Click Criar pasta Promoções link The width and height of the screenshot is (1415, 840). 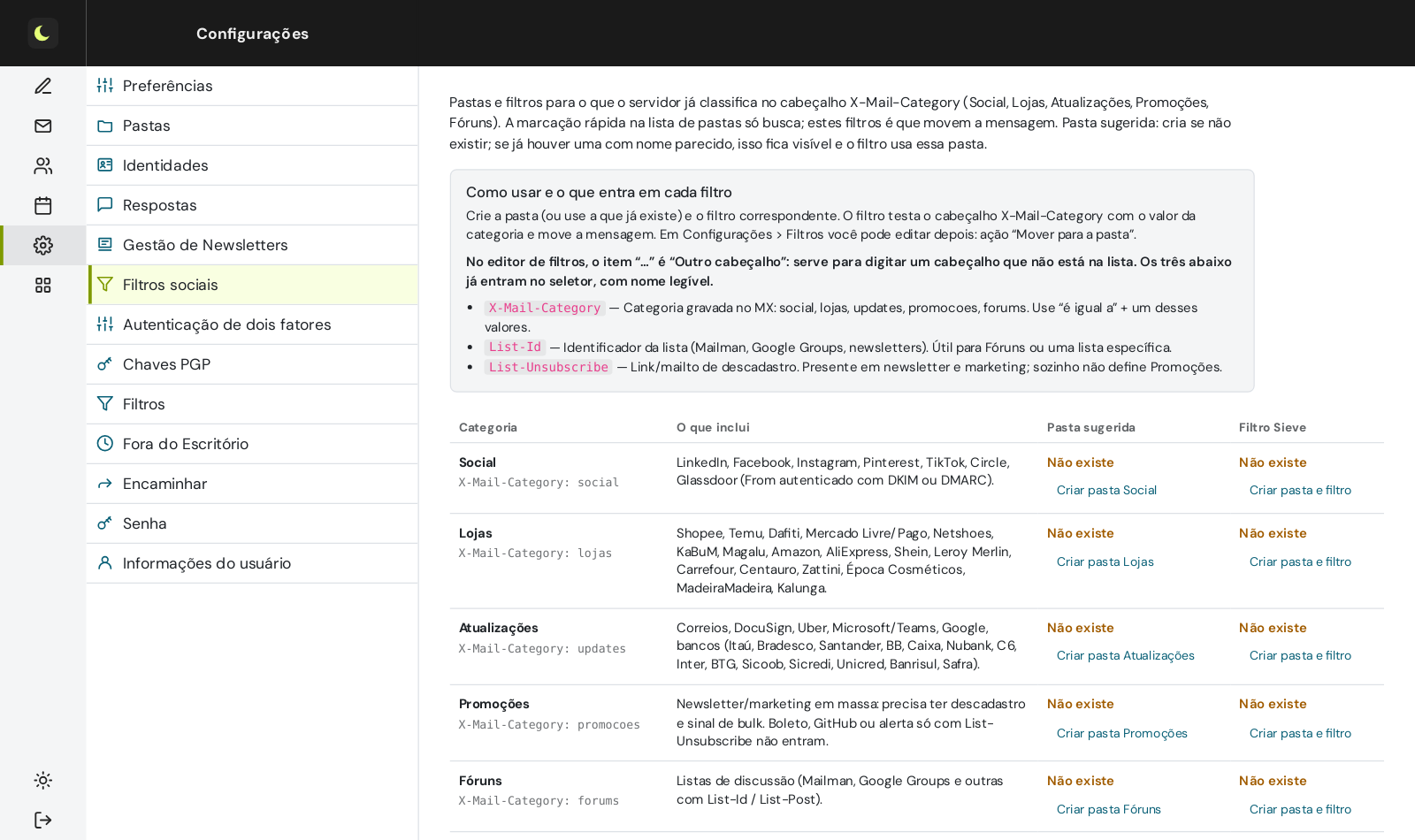point(1121,733)
